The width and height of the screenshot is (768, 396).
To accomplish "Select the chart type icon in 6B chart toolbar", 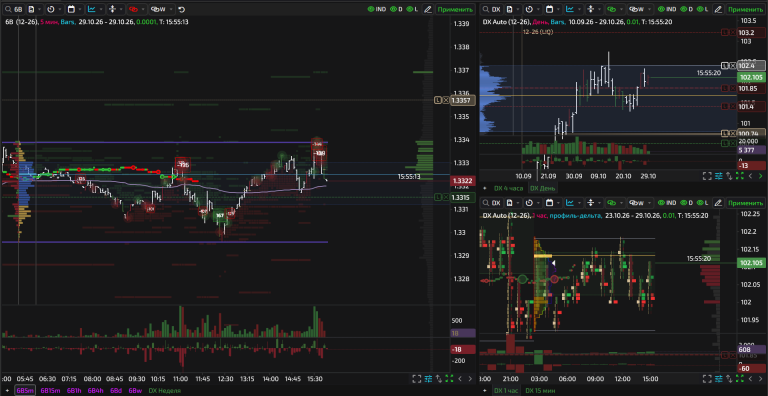I will [92, 9].
